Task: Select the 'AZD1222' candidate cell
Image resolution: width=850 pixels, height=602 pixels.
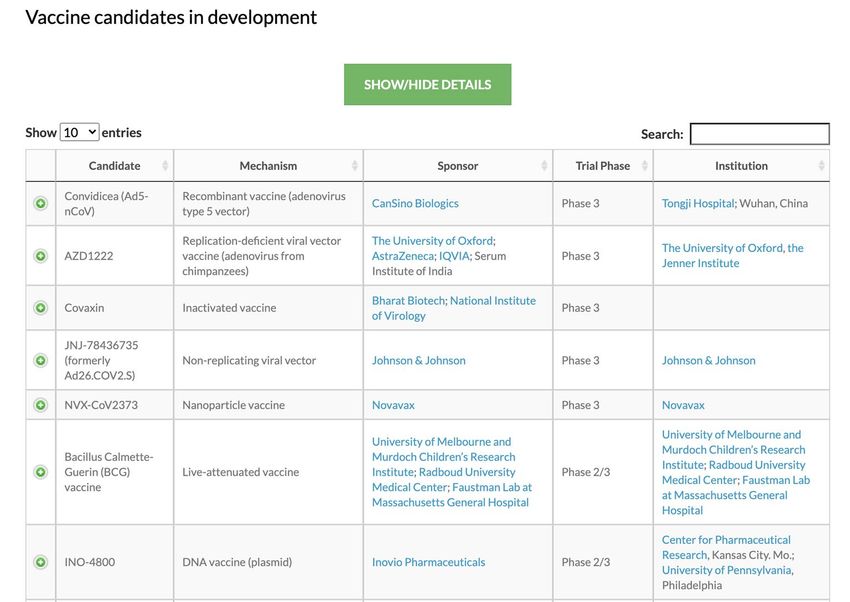Action: pos(114,256)
